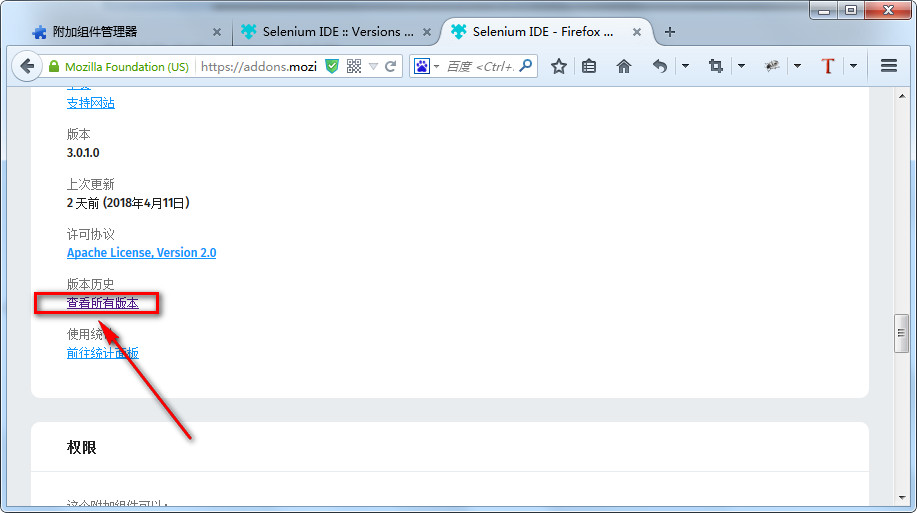Open a new tab with plus button
Image resolution: width=917 pixels, height=513 pixels.
coord(670,32)
